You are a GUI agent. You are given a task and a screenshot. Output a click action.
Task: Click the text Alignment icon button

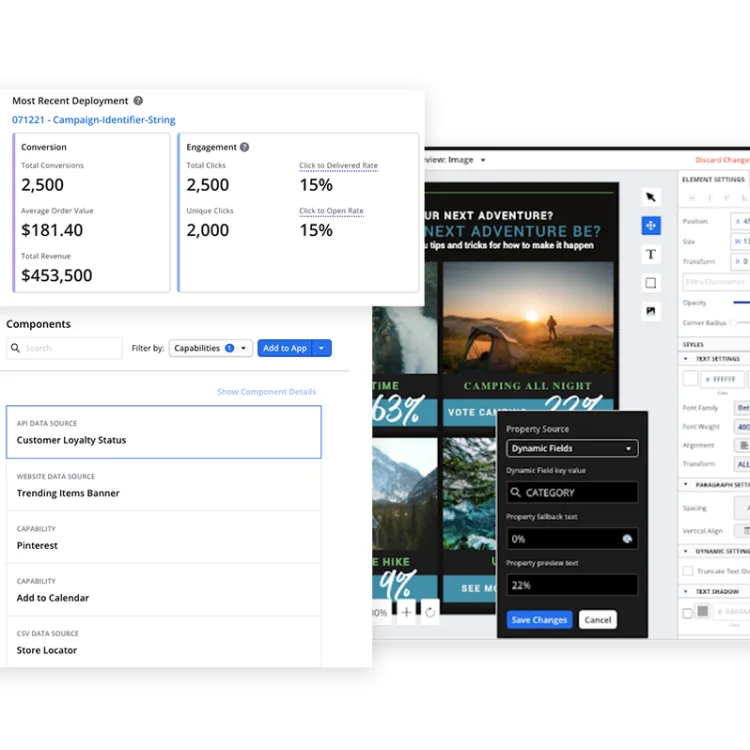(x=743, y=445)
